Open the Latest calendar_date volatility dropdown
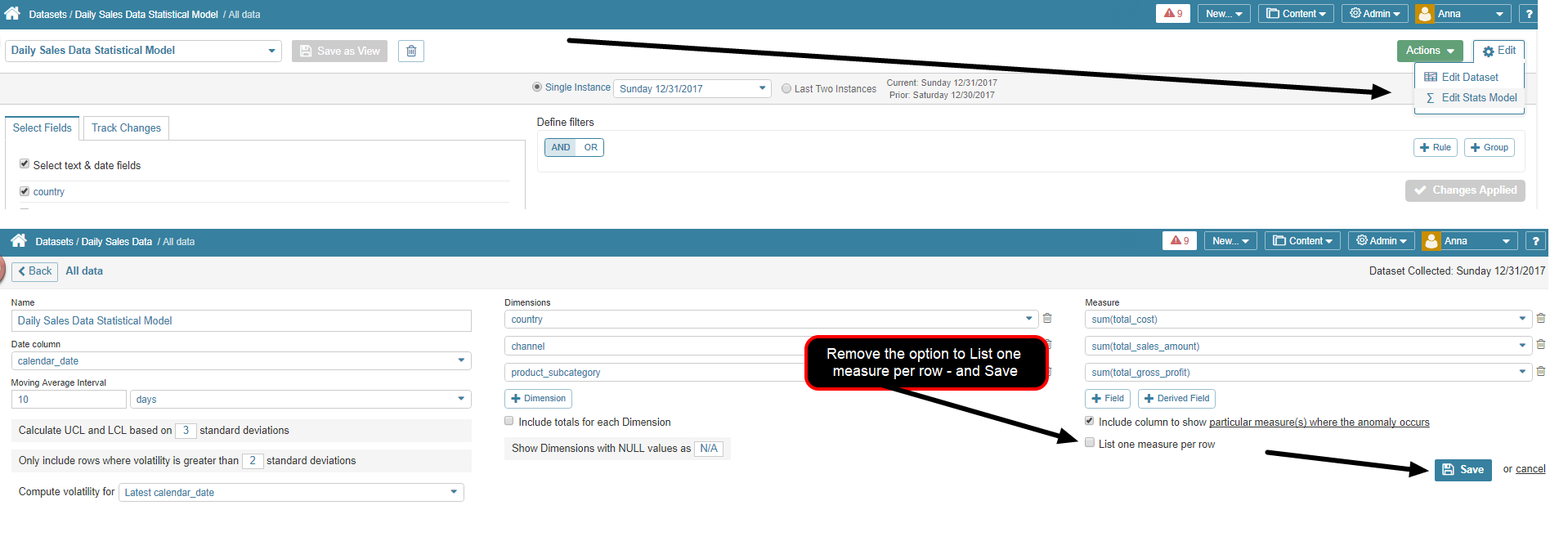Viewport: 1568px width, 559px height. coord(291,492)
